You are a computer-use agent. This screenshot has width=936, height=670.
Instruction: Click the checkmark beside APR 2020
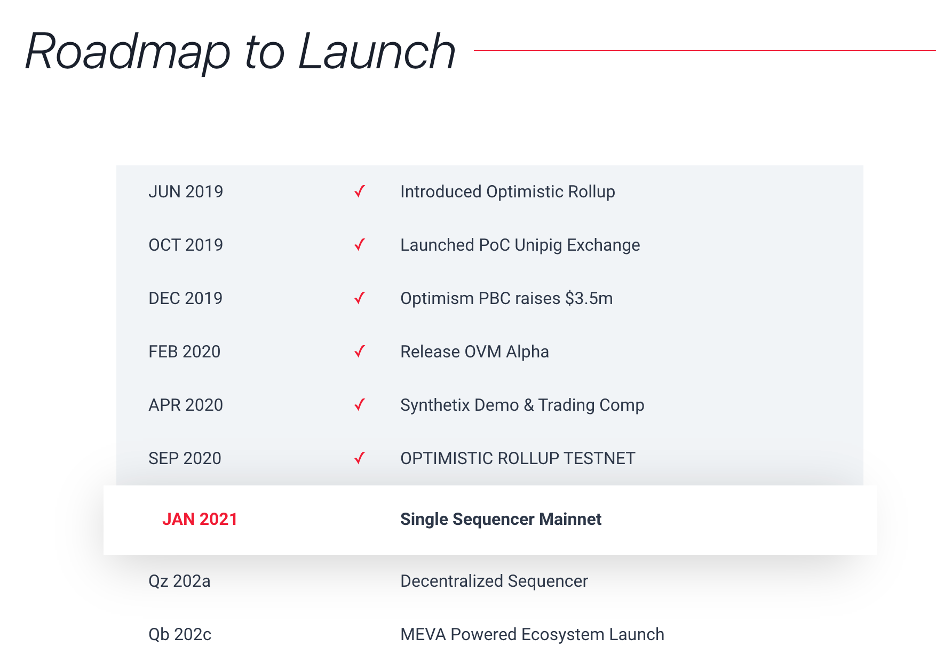coord(359,405)
